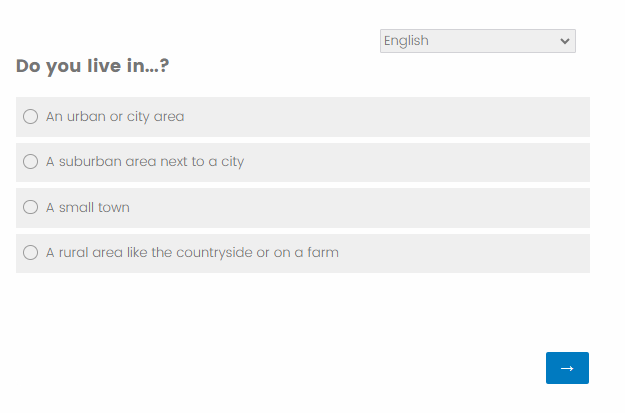Proceed to the next survey page
The height and width of the screenshot is (413, 625).
[567, 368]
